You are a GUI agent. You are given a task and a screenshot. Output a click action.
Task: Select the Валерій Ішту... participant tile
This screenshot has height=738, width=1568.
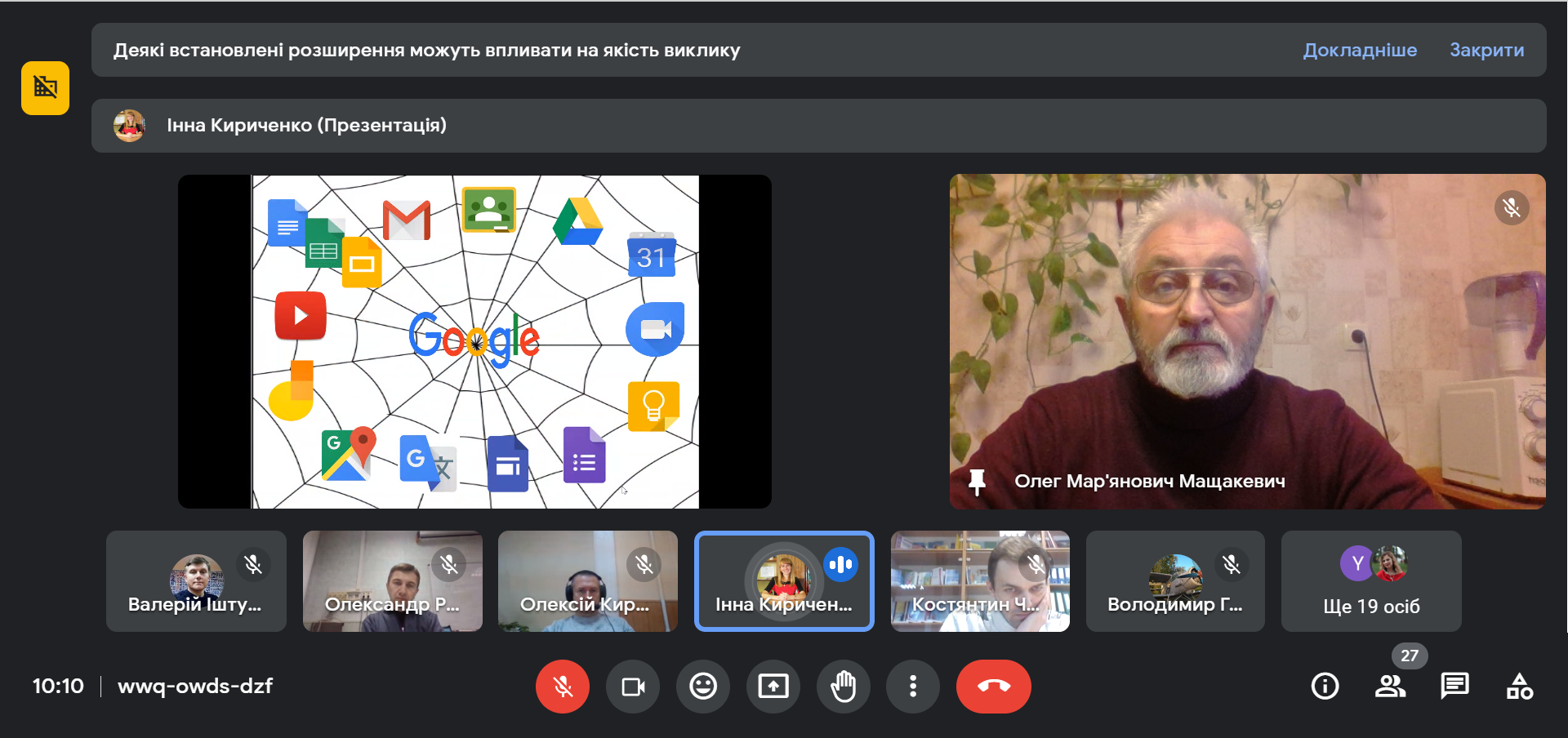(x=196, y=581)
